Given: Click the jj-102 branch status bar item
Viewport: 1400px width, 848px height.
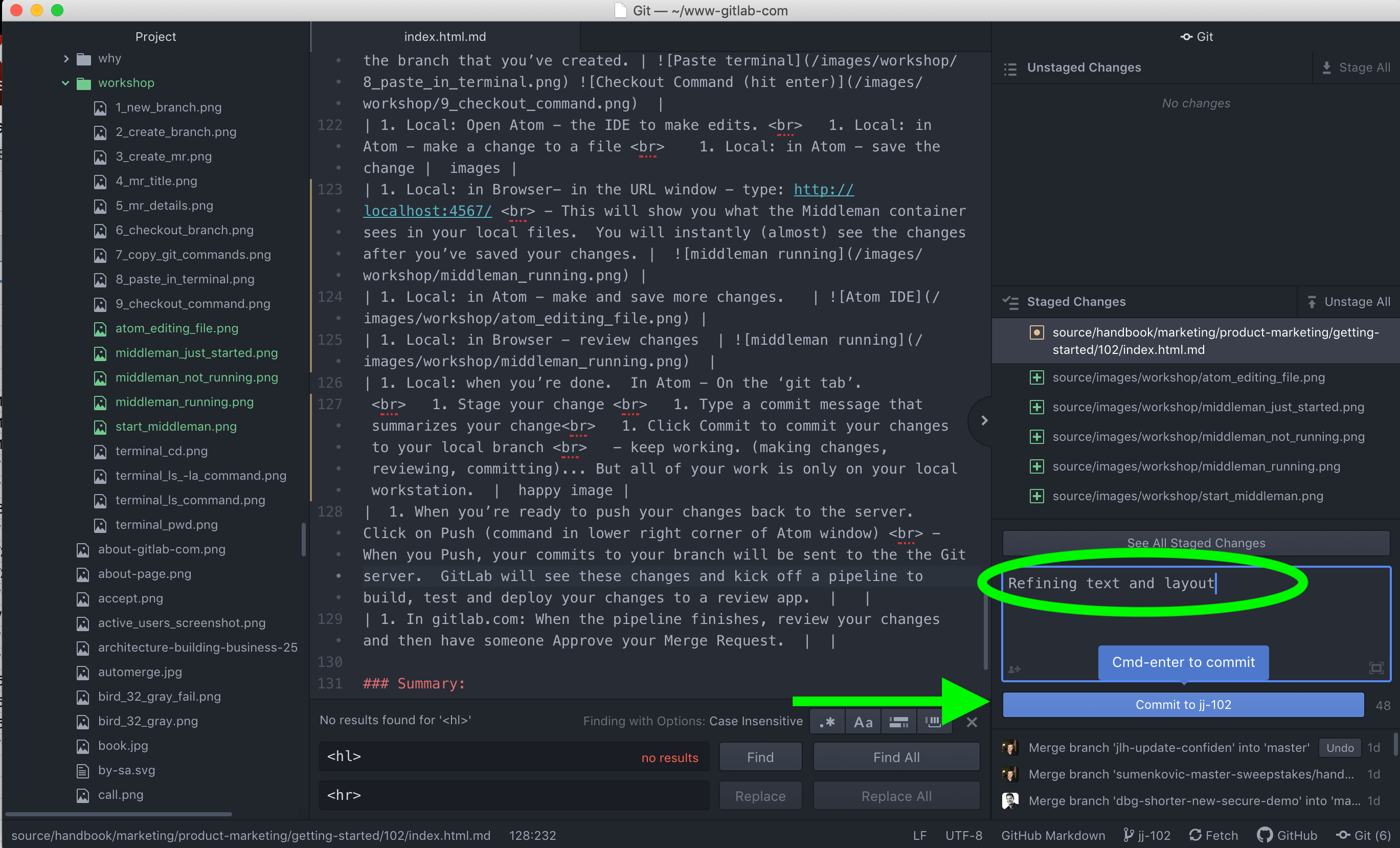Looking at the screenshot, I should pos(1146,835).
